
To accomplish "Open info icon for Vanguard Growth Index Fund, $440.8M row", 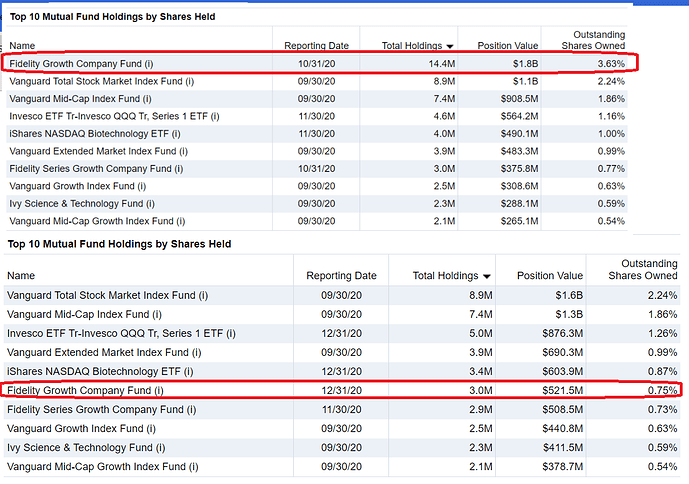I will (151, 429).
